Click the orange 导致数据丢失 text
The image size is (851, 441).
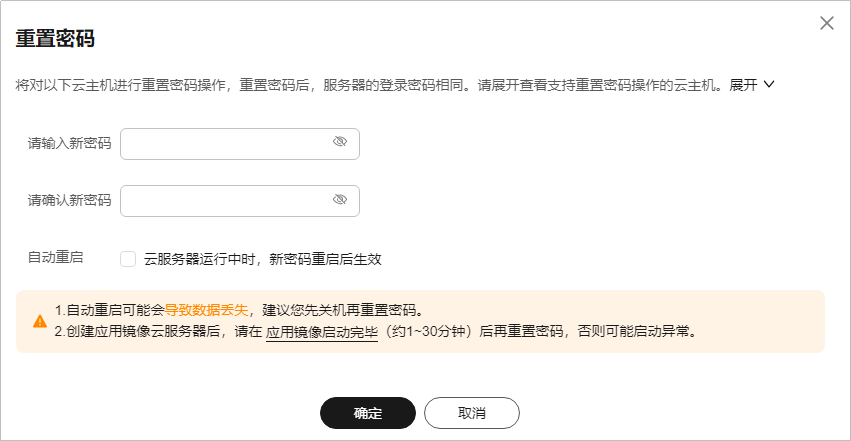click(206, 310)
